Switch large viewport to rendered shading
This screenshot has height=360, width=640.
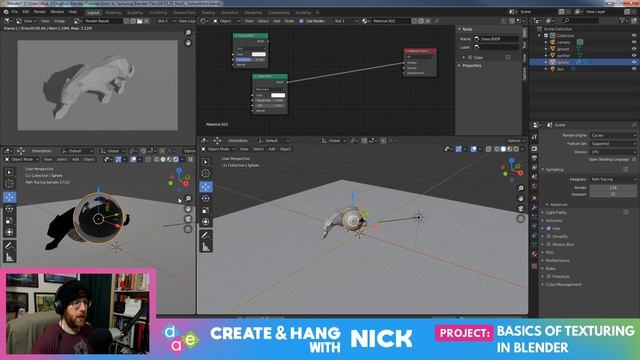[x=516, y=149]
